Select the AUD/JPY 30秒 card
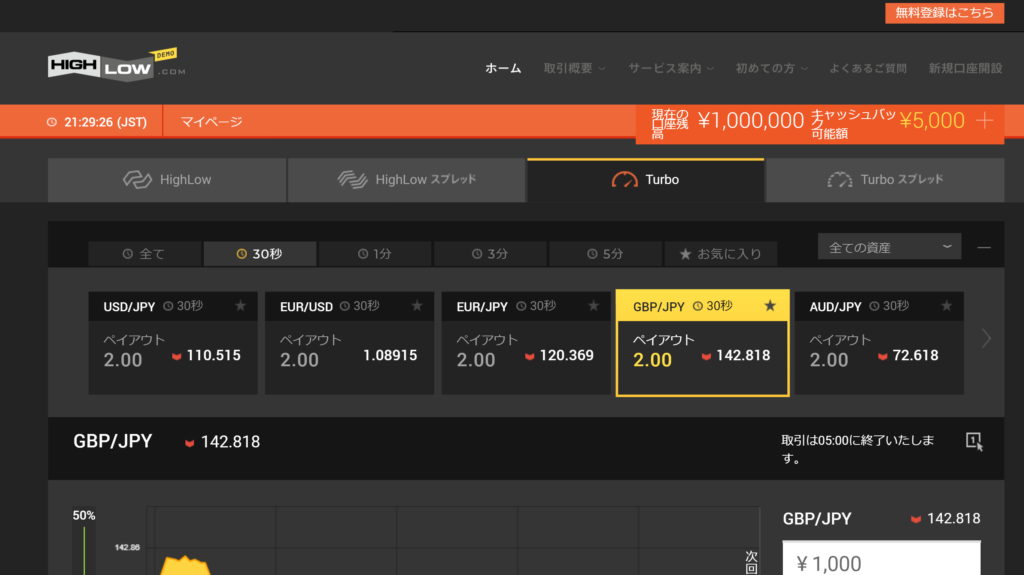The width and height of the screenshot is (1024, 575). coord(879,343)
